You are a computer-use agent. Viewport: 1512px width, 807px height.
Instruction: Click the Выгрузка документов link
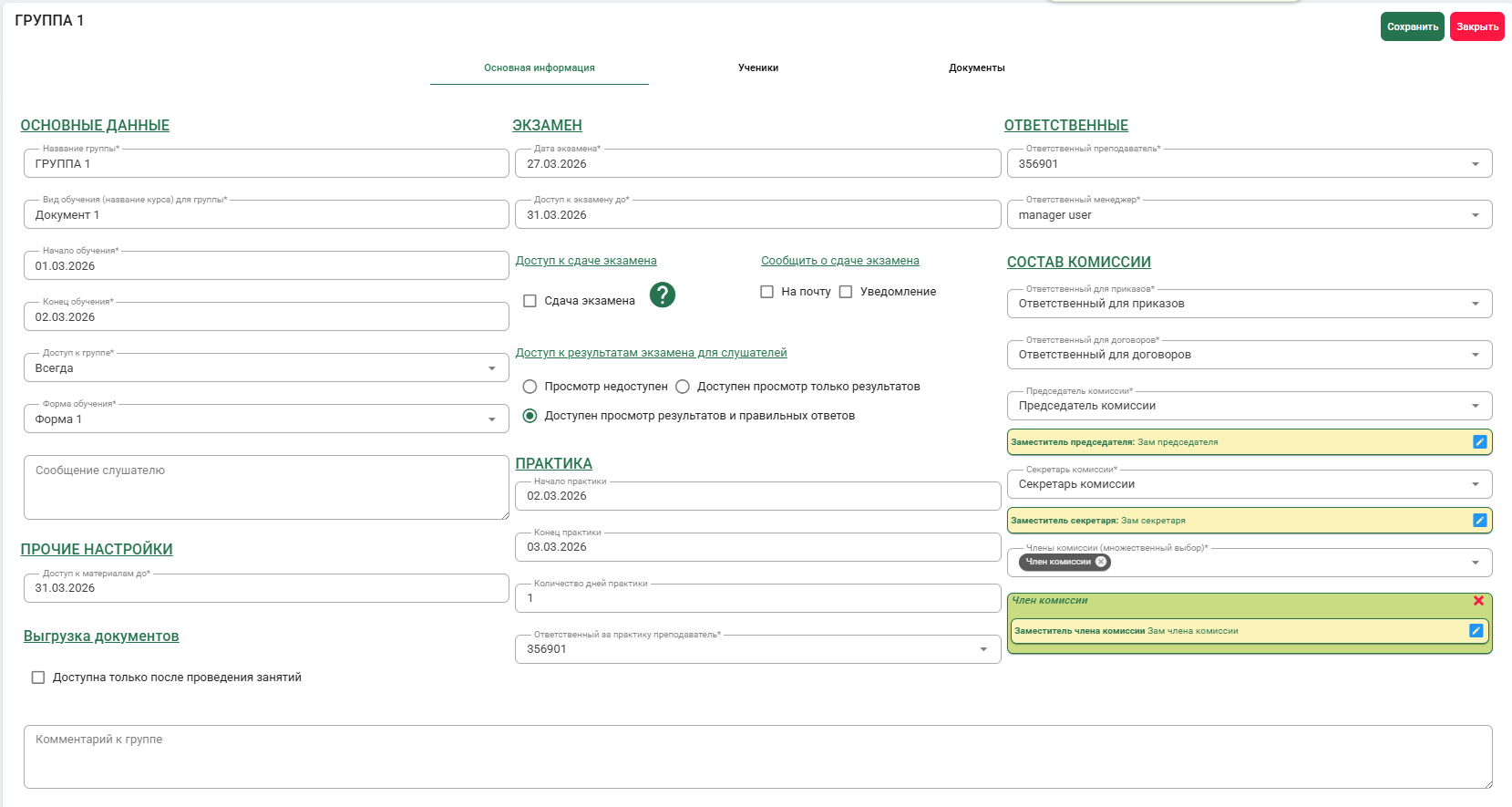click(x=101, y=636)
